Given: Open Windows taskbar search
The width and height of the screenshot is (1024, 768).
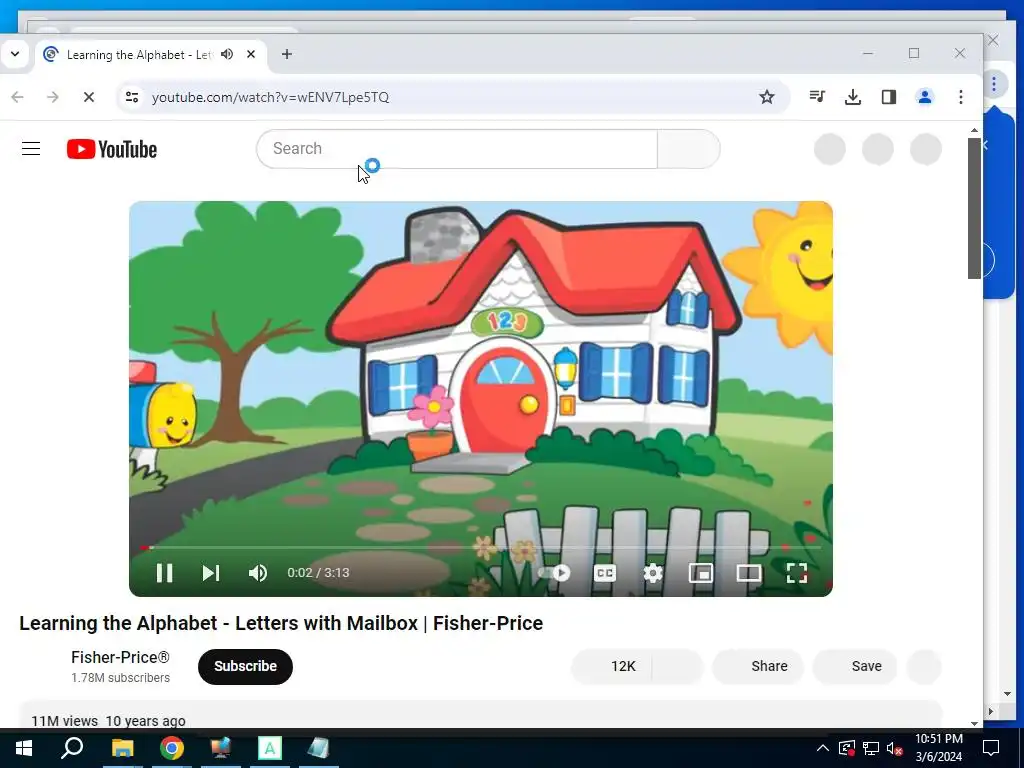Looking at the screenshot, I should [x=72, y=748].
